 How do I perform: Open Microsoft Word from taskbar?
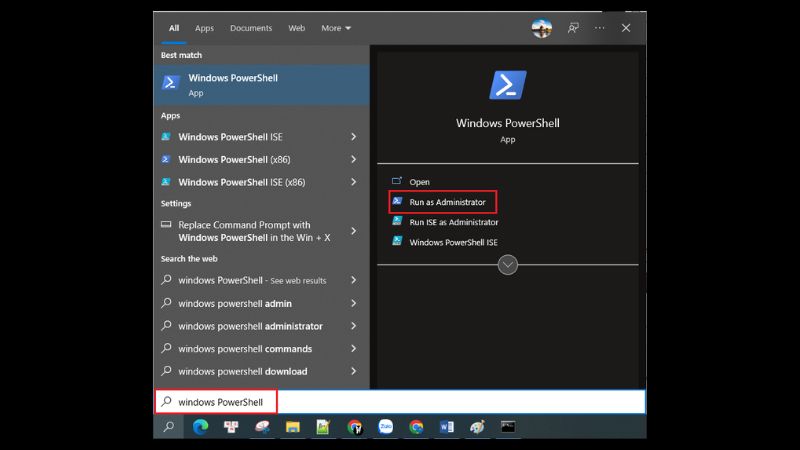tap(446, 427)
